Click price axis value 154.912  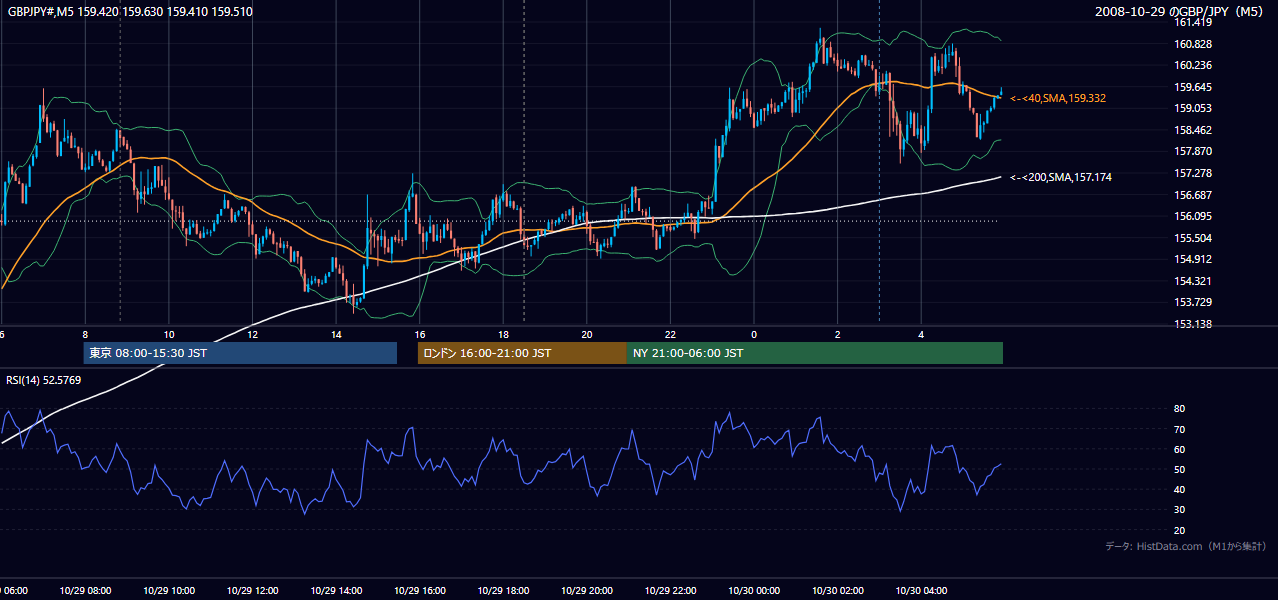click(x=1194, y=259)
